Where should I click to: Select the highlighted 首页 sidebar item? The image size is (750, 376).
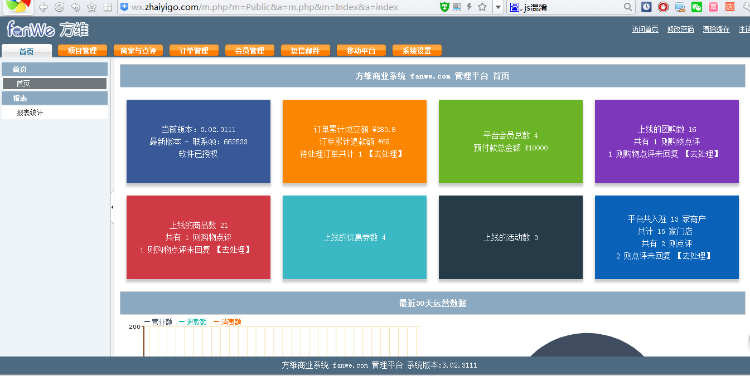[55, 84]
